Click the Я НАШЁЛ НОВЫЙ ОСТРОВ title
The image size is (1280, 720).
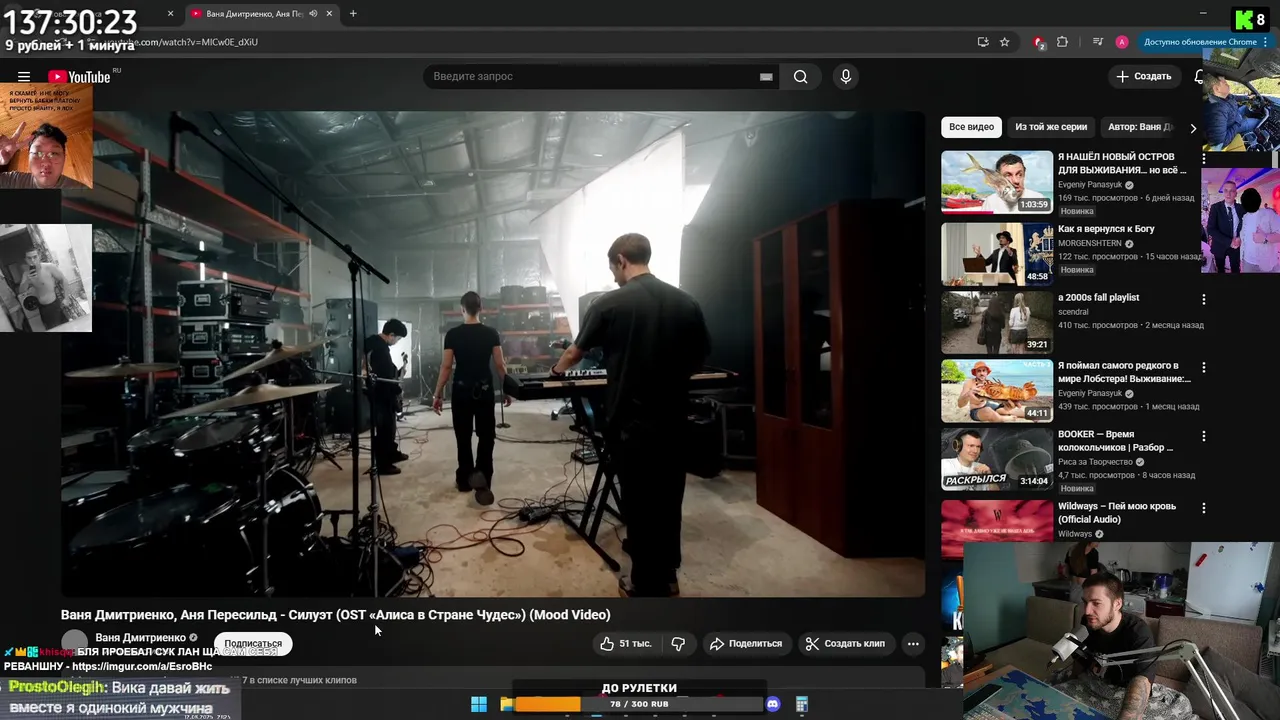tap(1123, 164)
